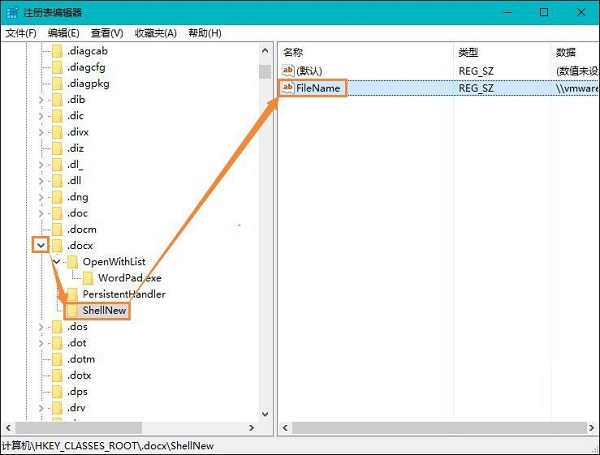Expand the .doc registry key
The height and width of the screenshot is (455, 600).
[x=40, y=213]
